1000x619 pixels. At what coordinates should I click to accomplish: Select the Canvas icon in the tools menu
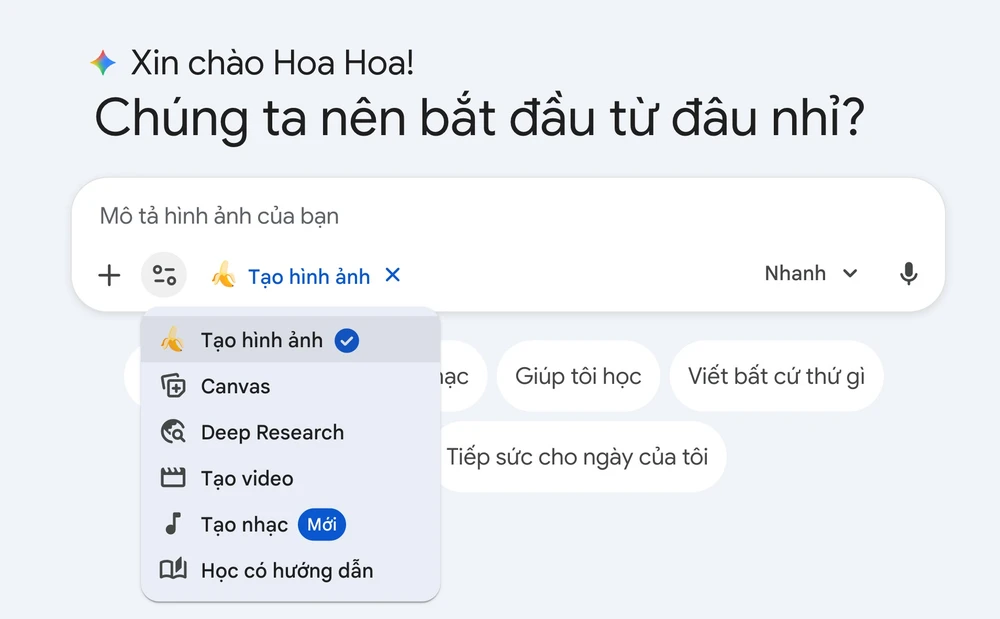click(174, 386)
